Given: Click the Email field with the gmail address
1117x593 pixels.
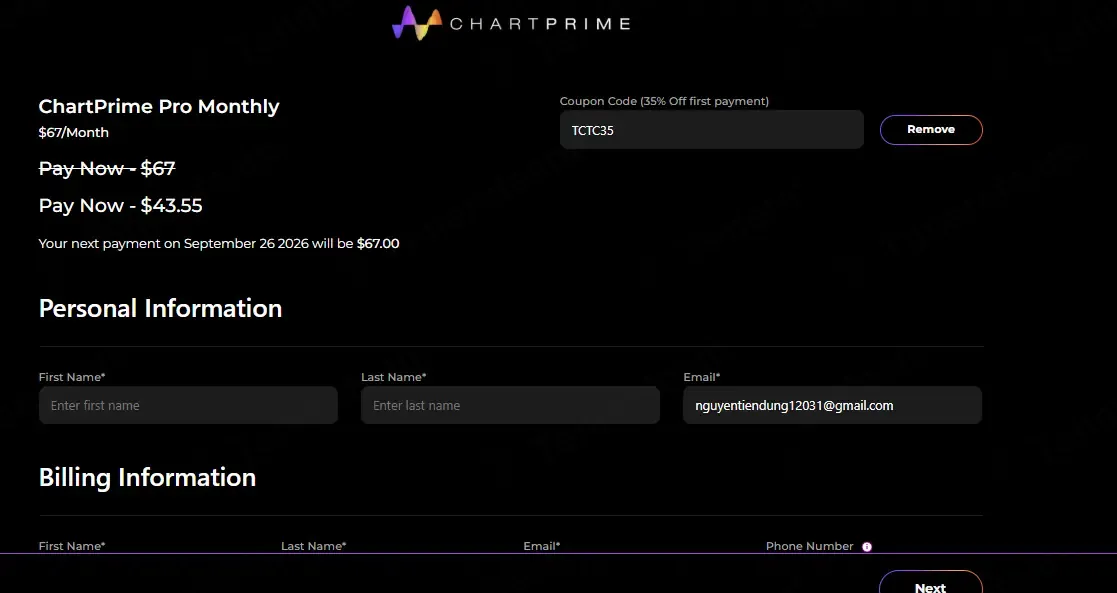Looking at the screenshot, I should tap(833, 406).
